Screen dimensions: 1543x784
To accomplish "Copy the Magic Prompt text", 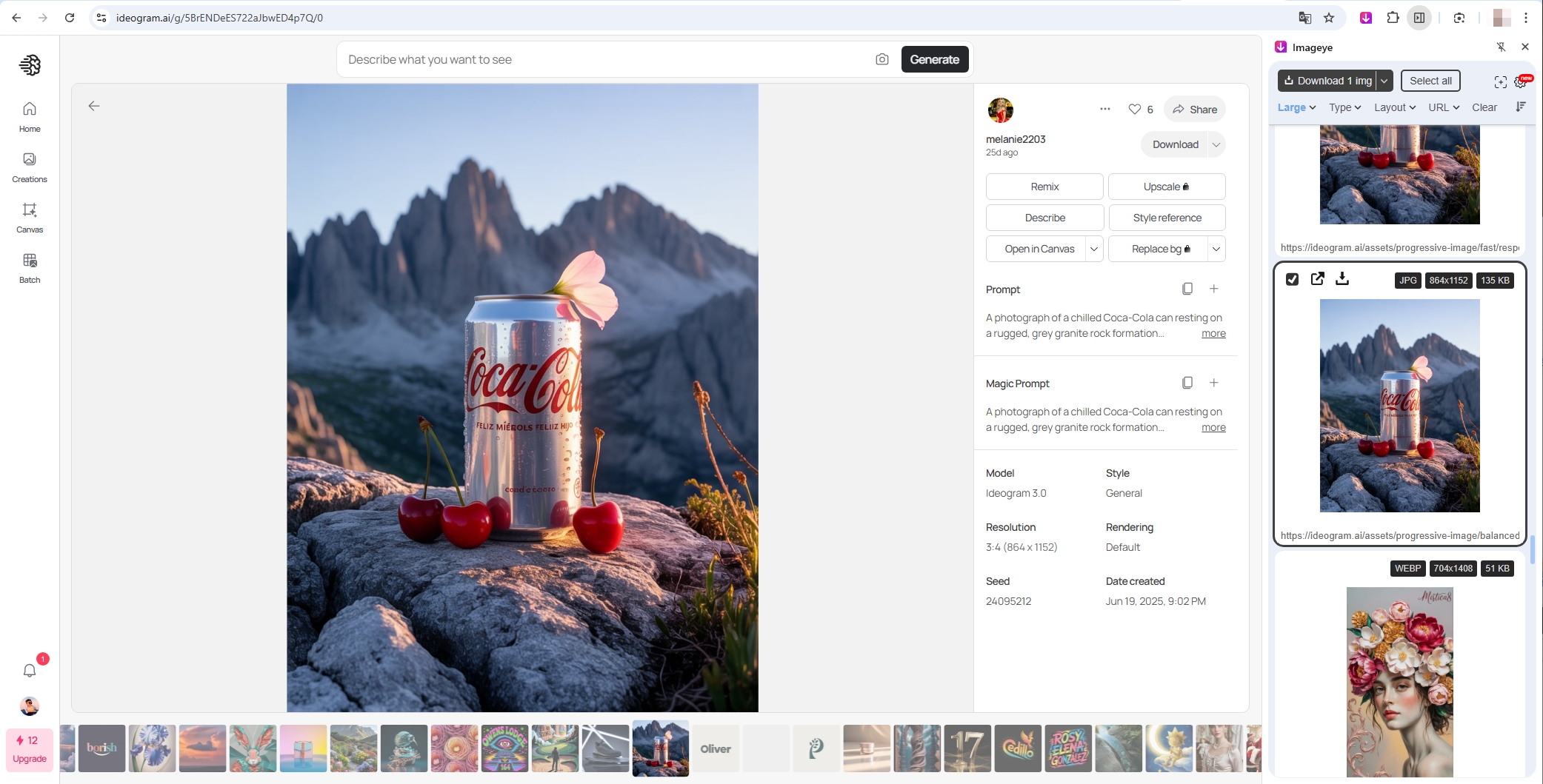I will click(x=1187, y=383).
